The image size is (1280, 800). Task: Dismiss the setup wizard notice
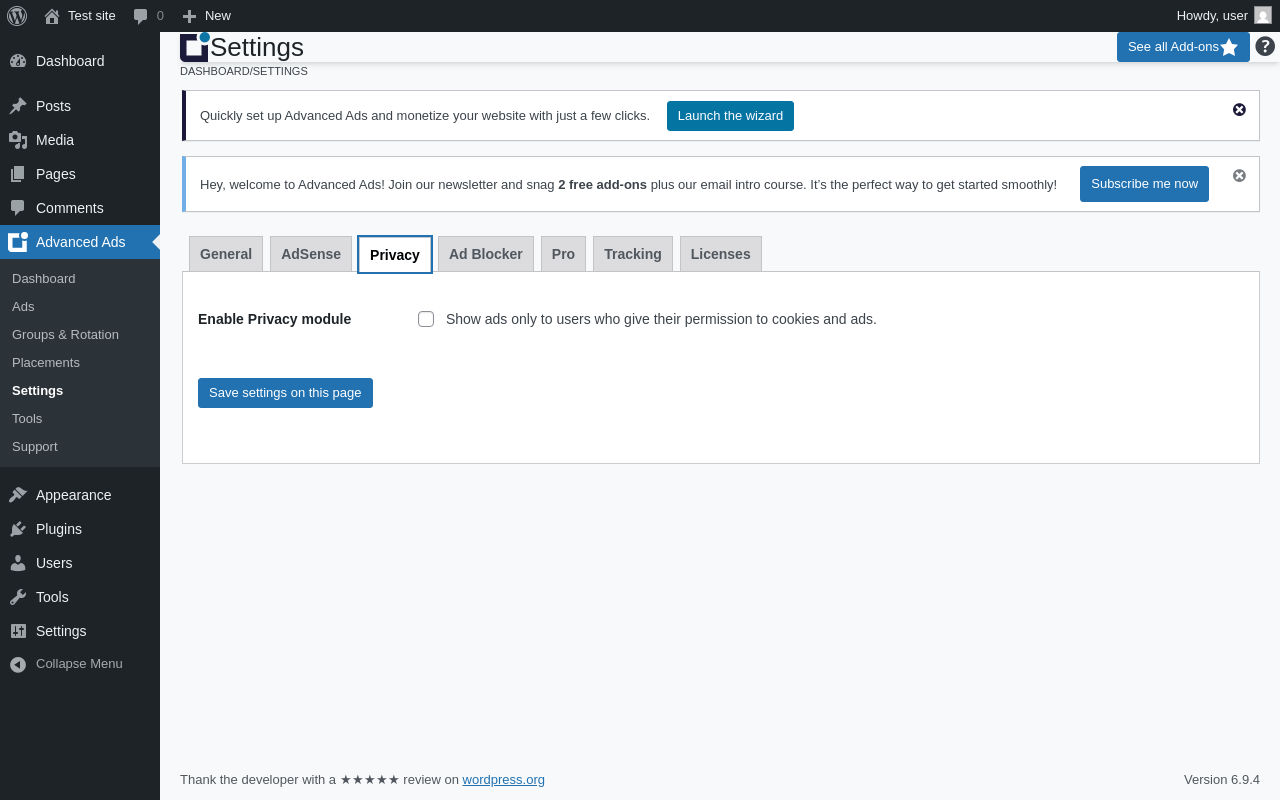(1239, 110)
